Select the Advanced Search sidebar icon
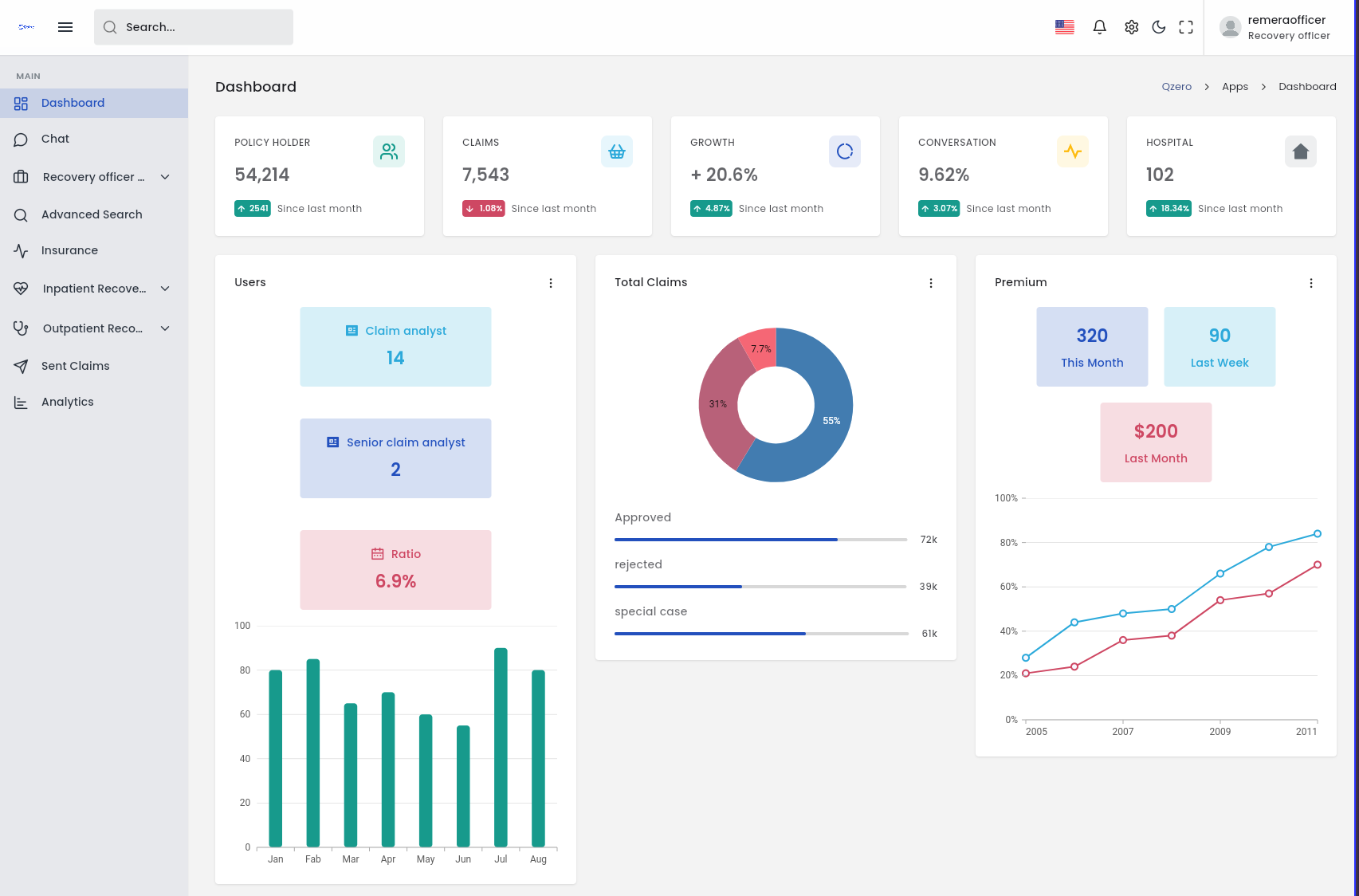 (x=21, y=214)
